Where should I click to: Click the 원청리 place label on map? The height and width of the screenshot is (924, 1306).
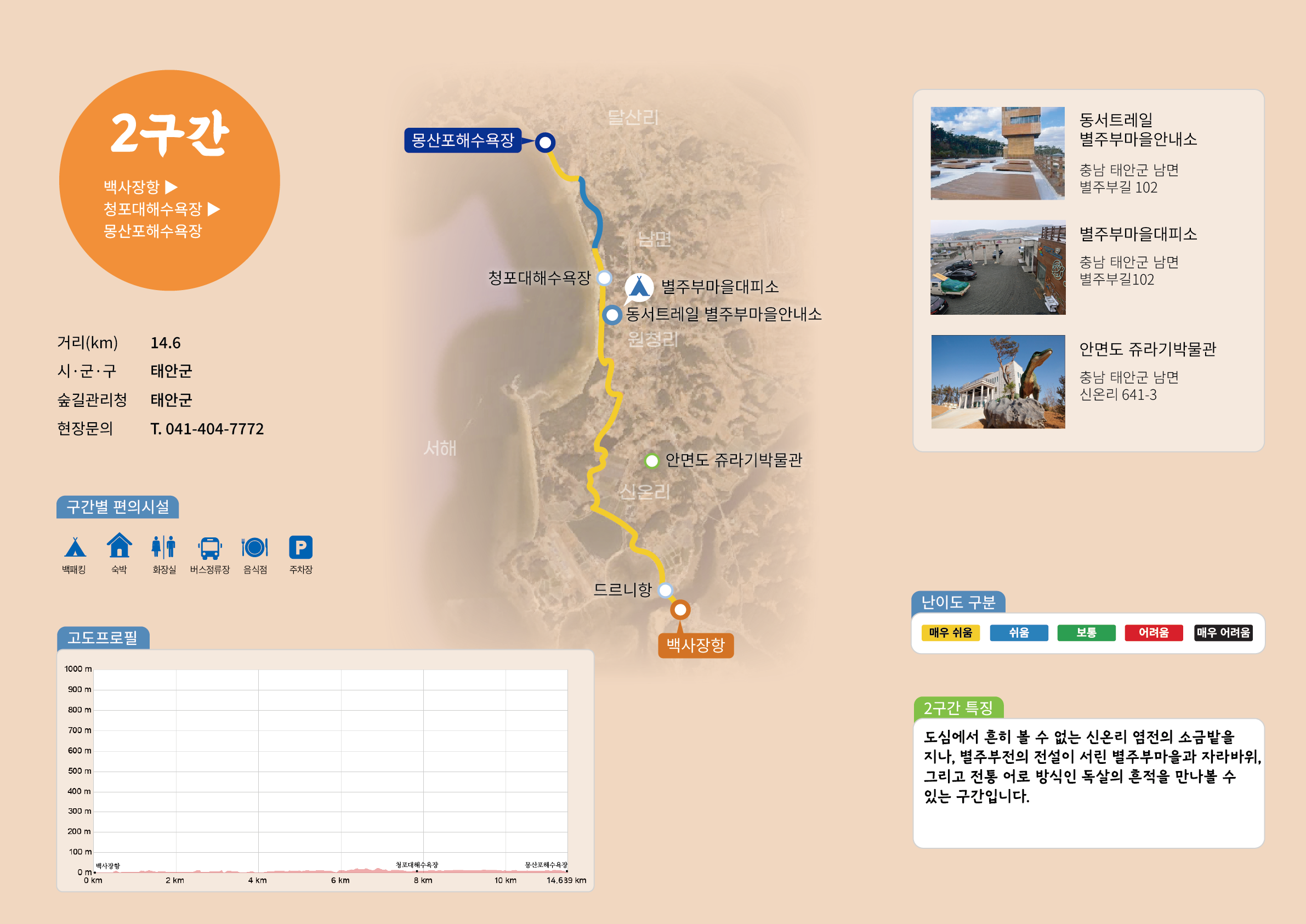click(653, 339)
